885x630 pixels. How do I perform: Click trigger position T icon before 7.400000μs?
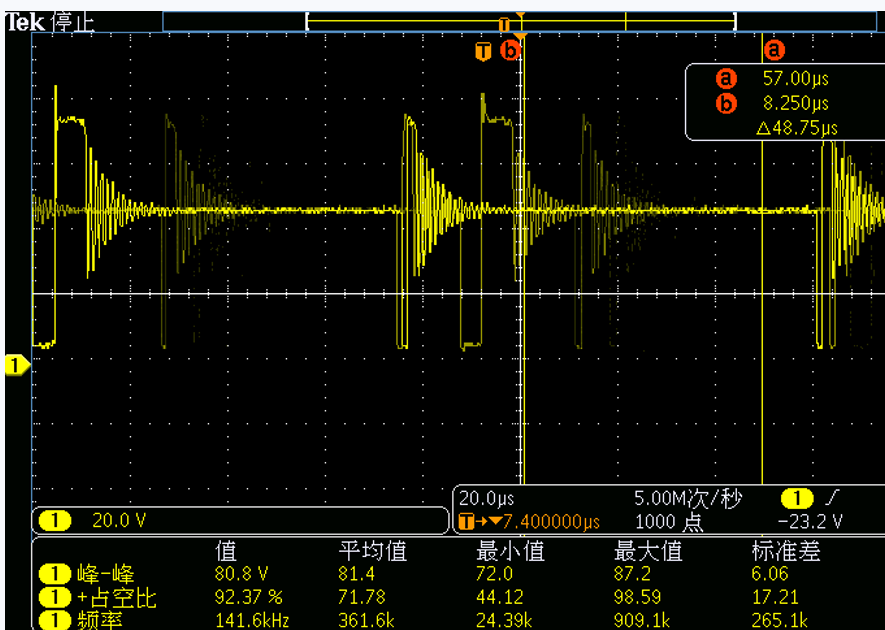466,521
